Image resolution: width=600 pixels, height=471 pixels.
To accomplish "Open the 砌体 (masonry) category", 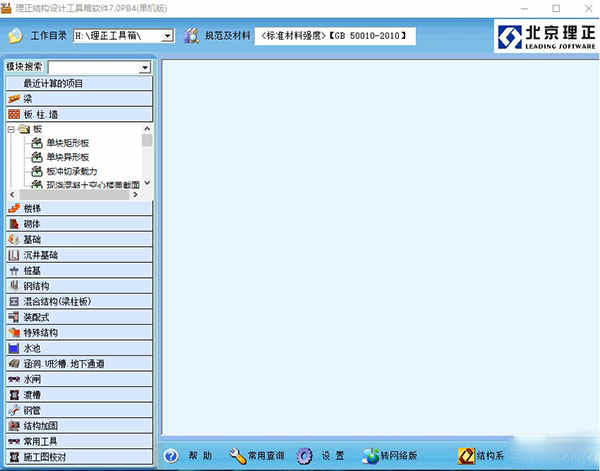I will 79,224.
